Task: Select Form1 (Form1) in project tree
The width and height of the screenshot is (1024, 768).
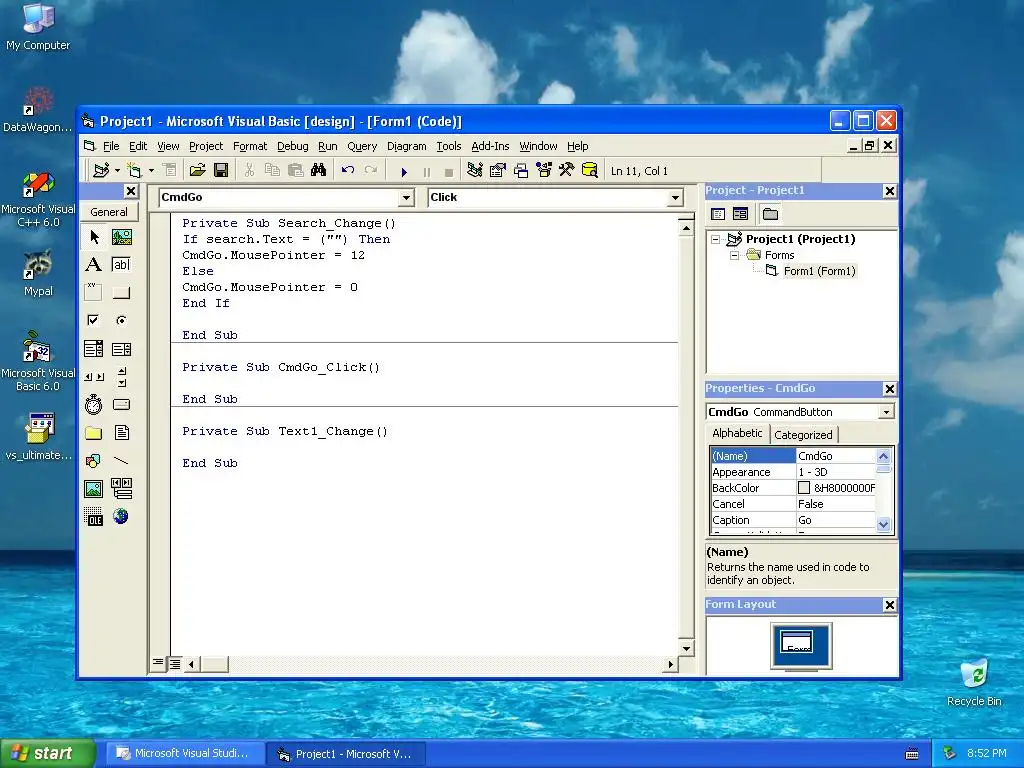Action: [x=819, y=271]
